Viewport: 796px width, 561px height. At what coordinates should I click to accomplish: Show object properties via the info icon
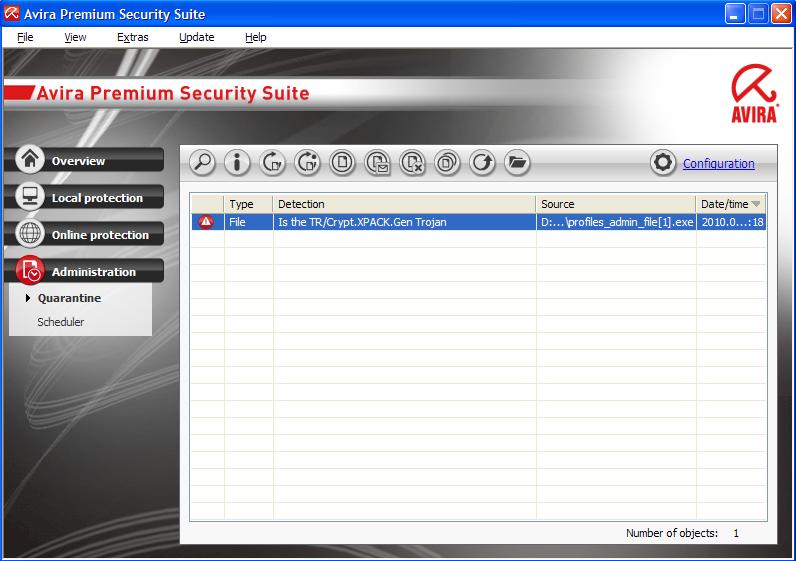(237, 163)
